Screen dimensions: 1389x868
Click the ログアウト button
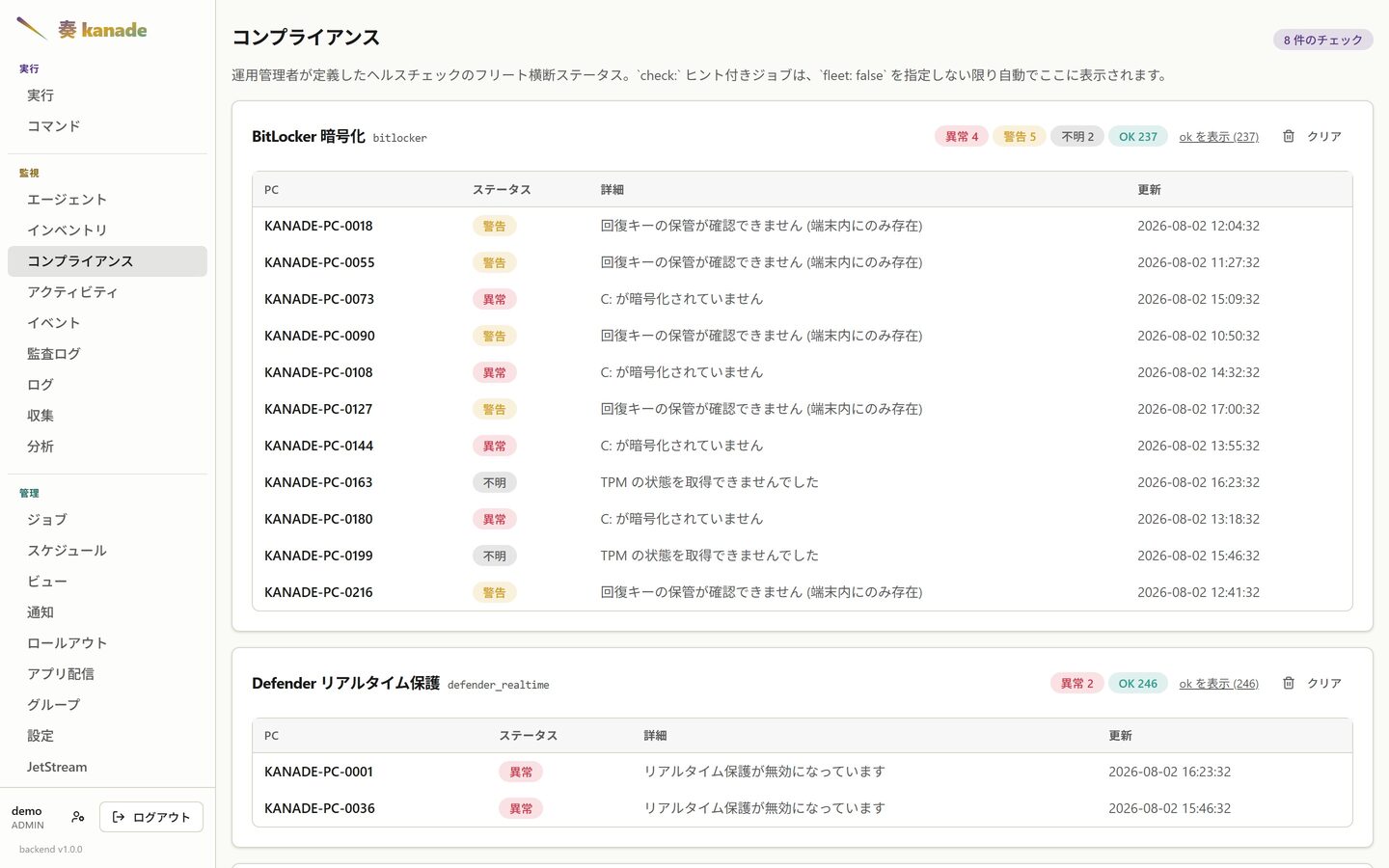tap(151, 817)
